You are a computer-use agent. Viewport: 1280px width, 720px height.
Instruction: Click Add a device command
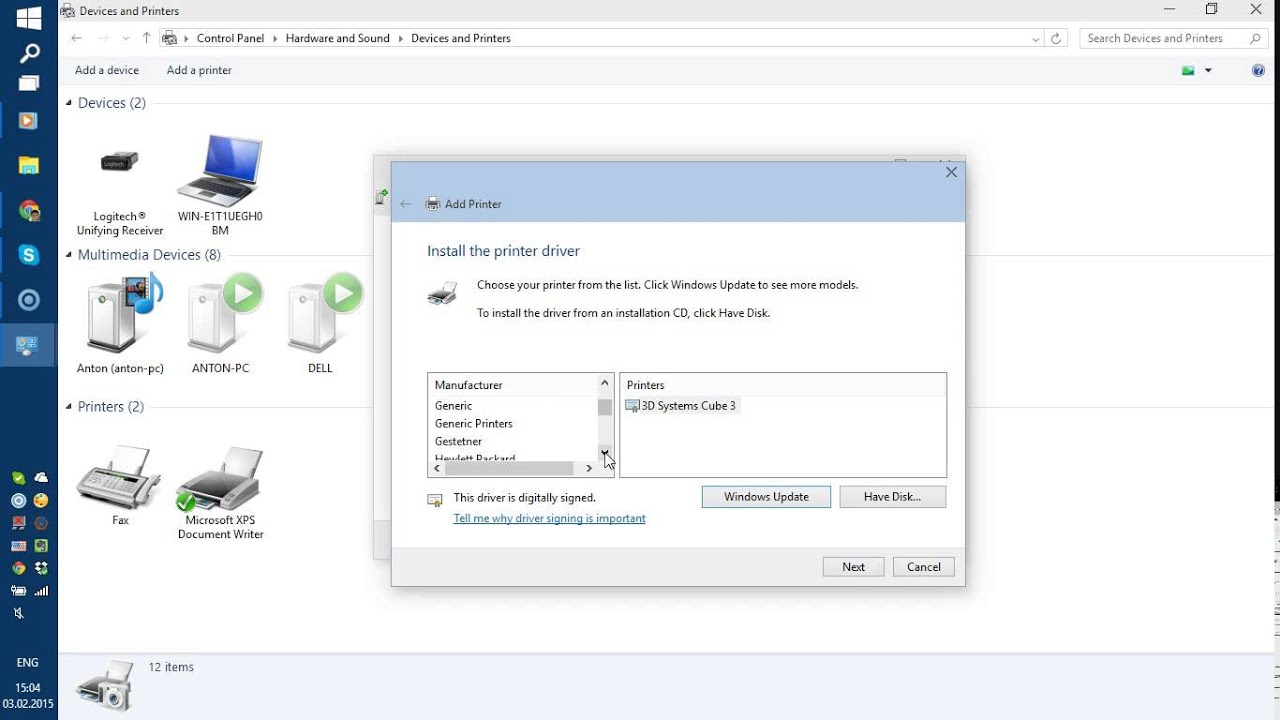(x=107, y=70)
